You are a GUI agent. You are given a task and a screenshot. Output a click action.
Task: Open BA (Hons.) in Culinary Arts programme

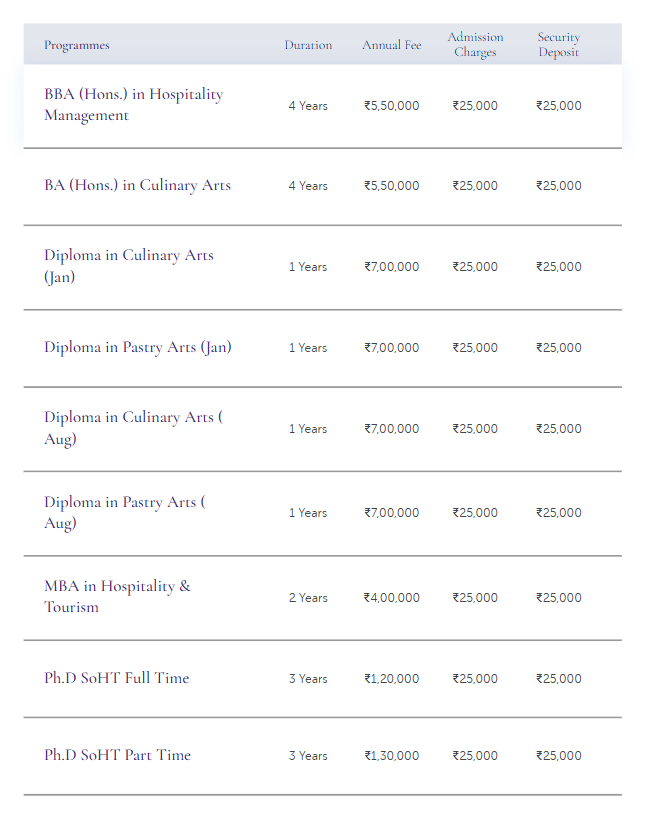click(x=137, y=185)
